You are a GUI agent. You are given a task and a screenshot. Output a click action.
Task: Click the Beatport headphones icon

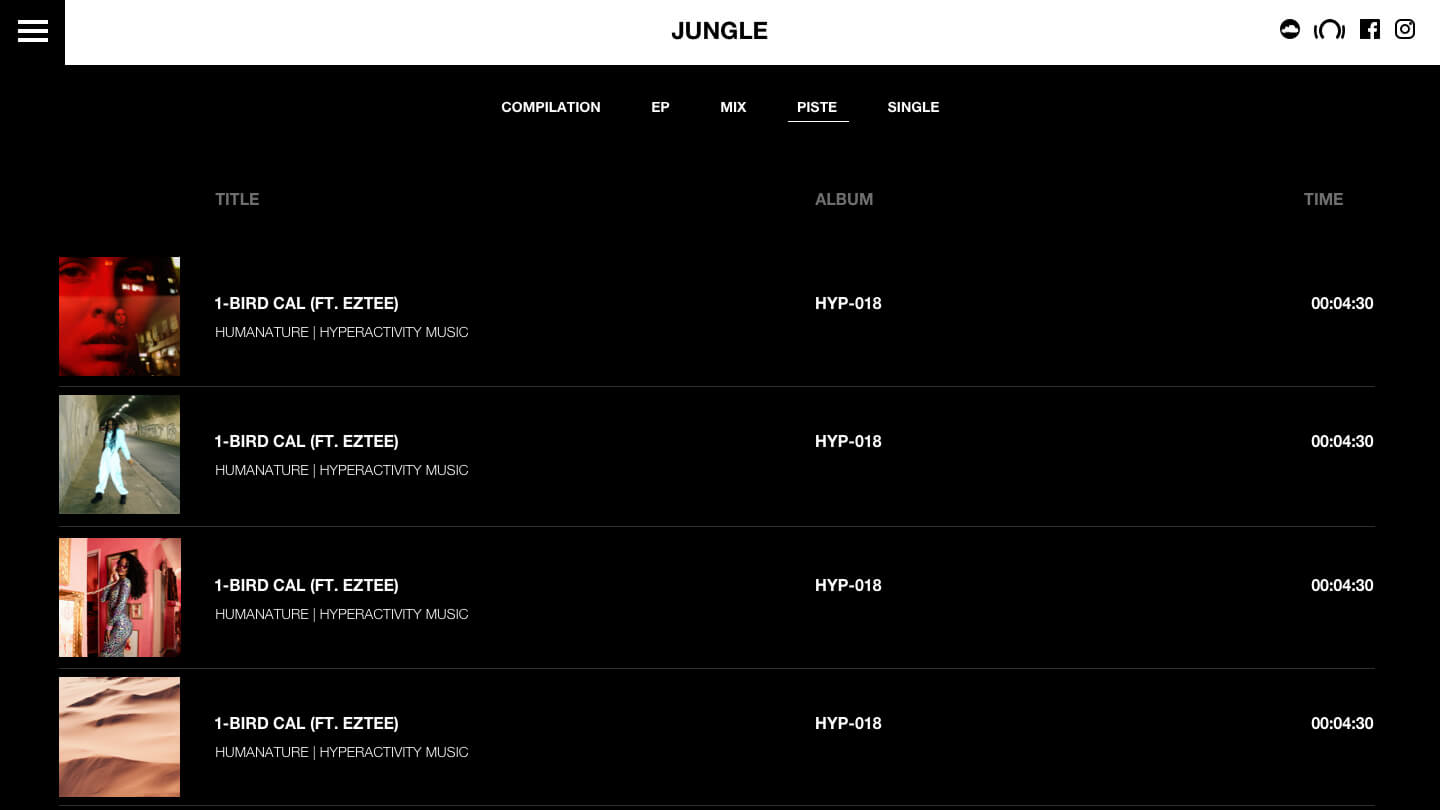[1329, 30]
